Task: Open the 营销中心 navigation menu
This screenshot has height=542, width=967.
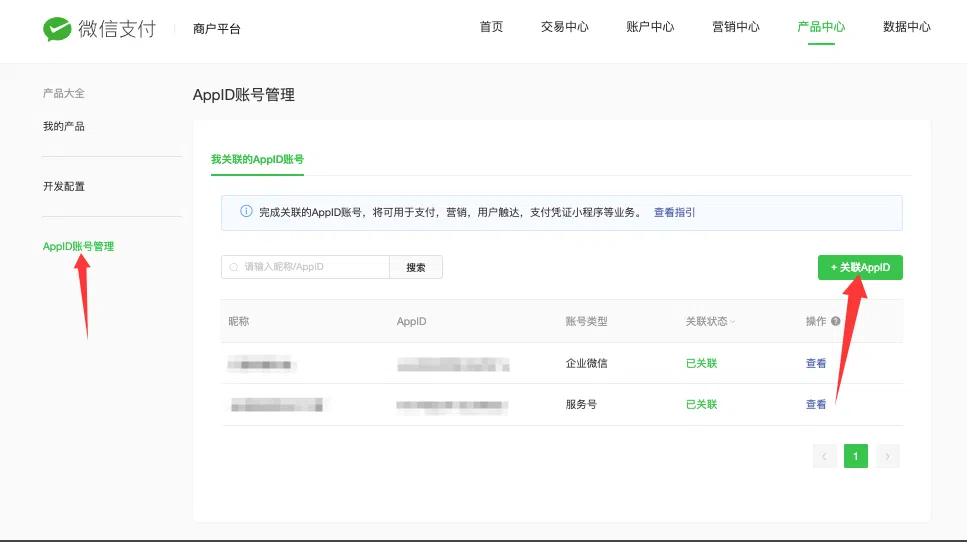Action: [736, 27]
